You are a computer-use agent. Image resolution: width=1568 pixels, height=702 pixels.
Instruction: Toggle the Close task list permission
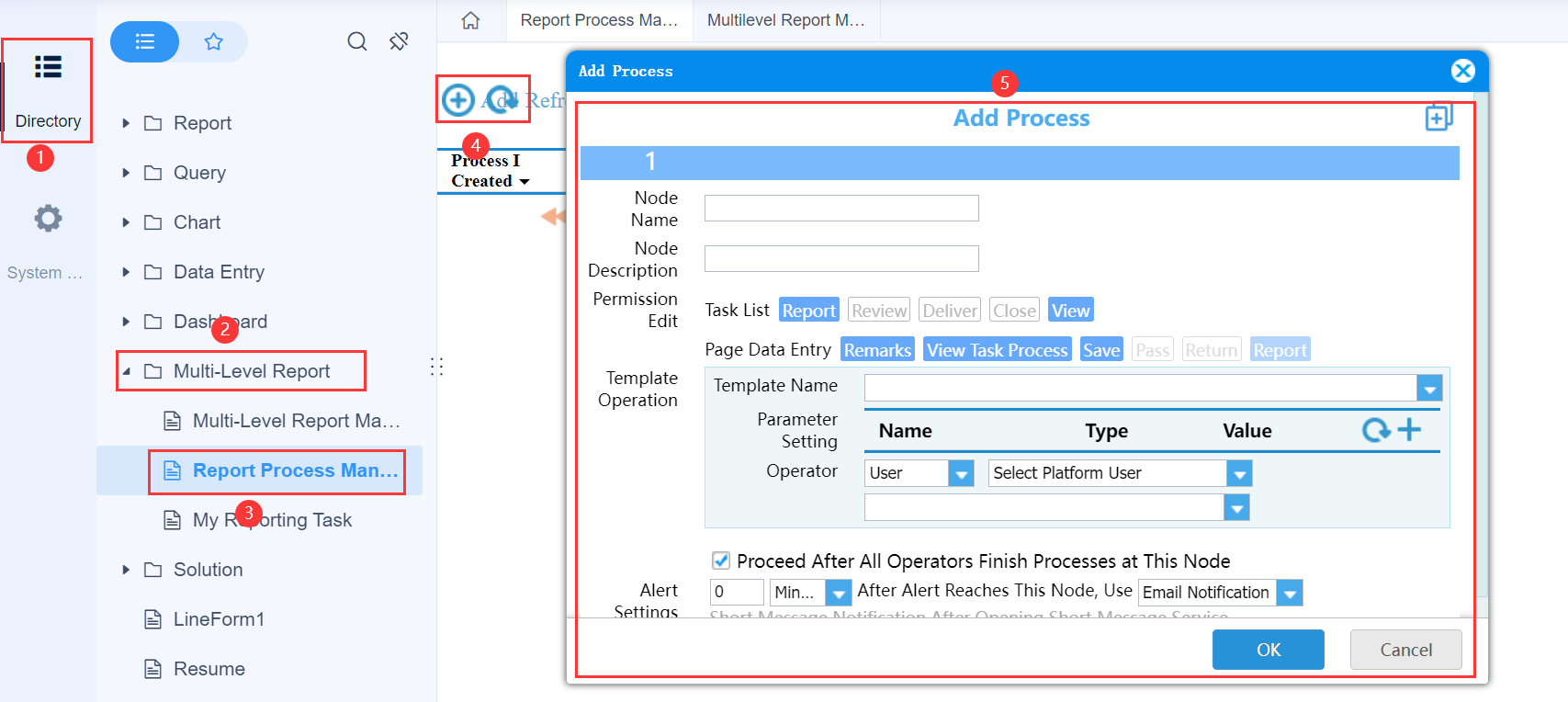(x=1014, y=311)
